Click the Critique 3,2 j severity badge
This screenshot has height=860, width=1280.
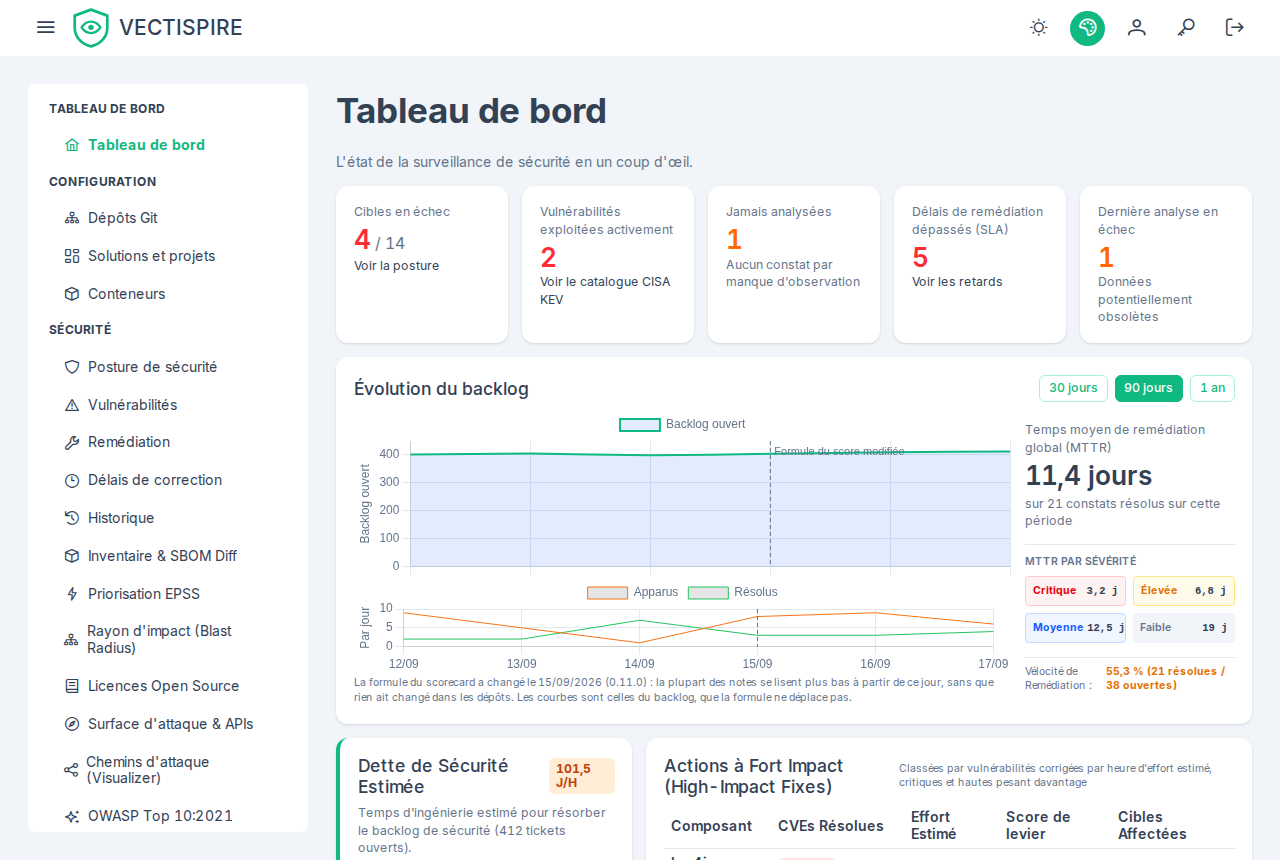pyautogui.click(x=1075, y=591)
